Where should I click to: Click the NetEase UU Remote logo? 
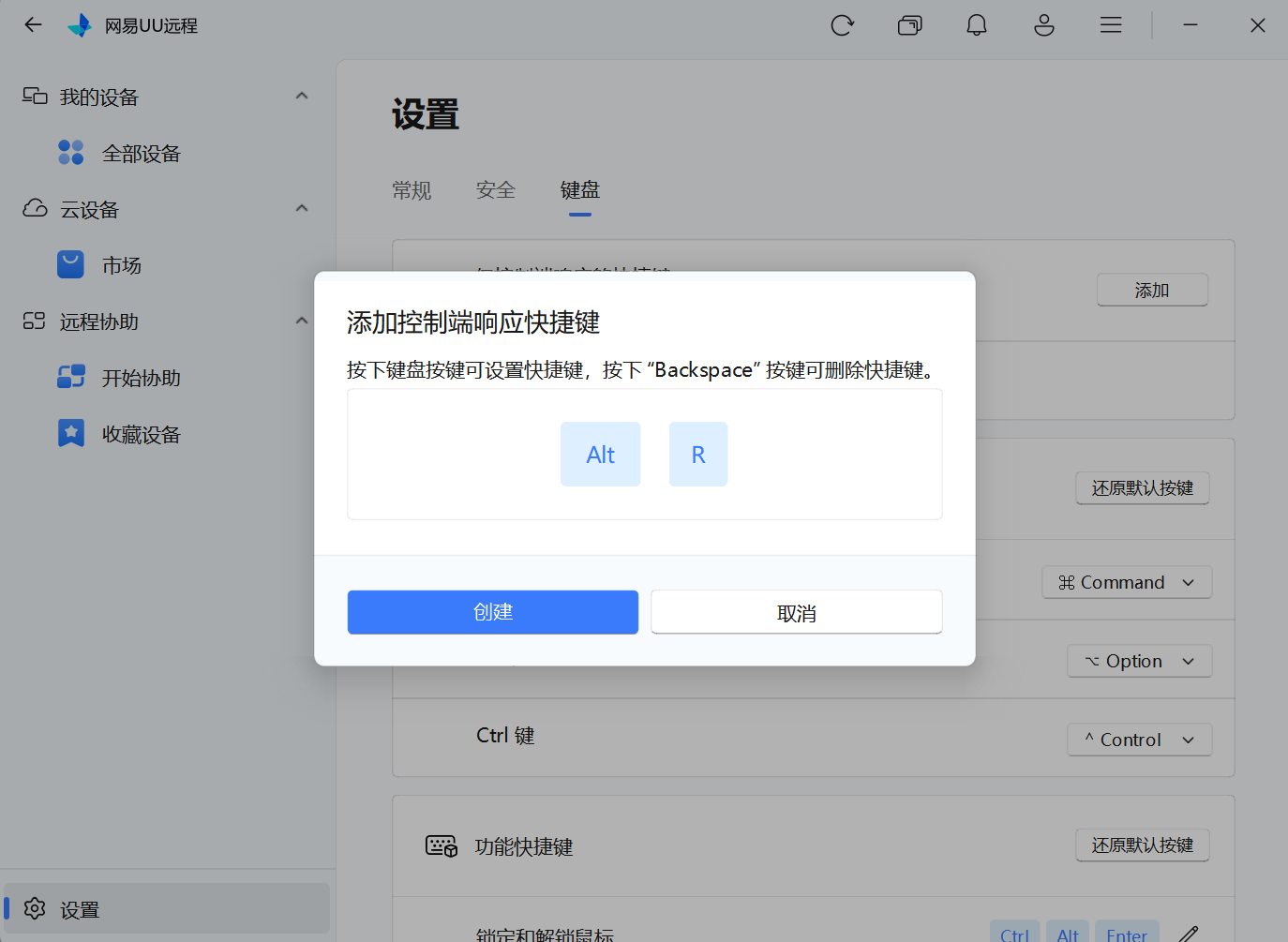(81, 25)
